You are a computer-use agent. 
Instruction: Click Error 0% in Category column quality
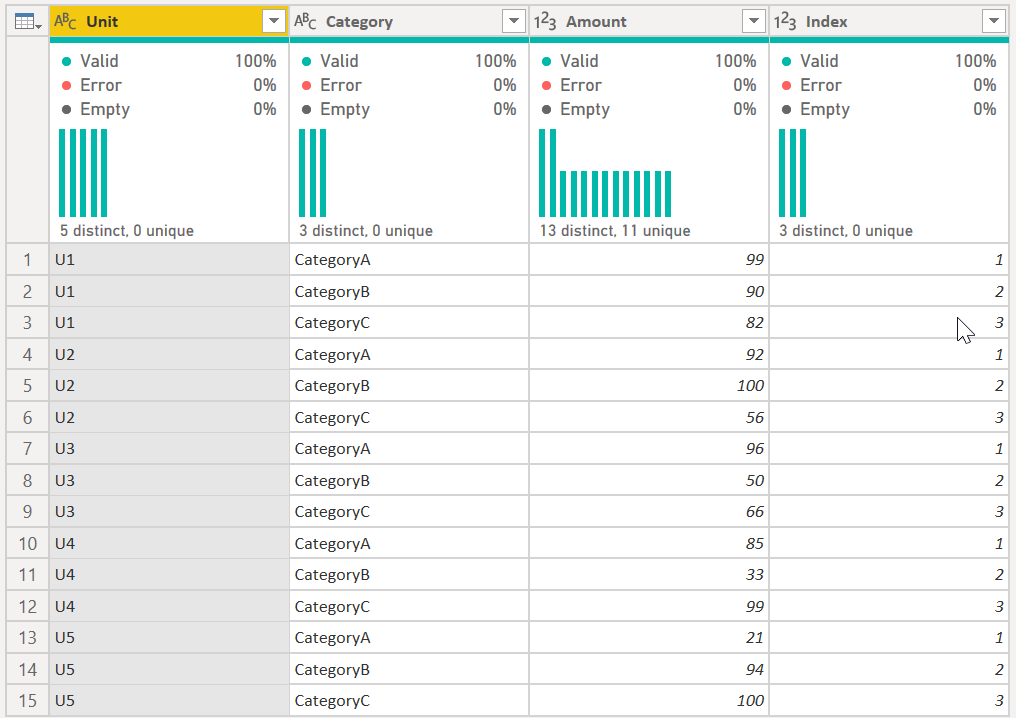tap(409, 85)
